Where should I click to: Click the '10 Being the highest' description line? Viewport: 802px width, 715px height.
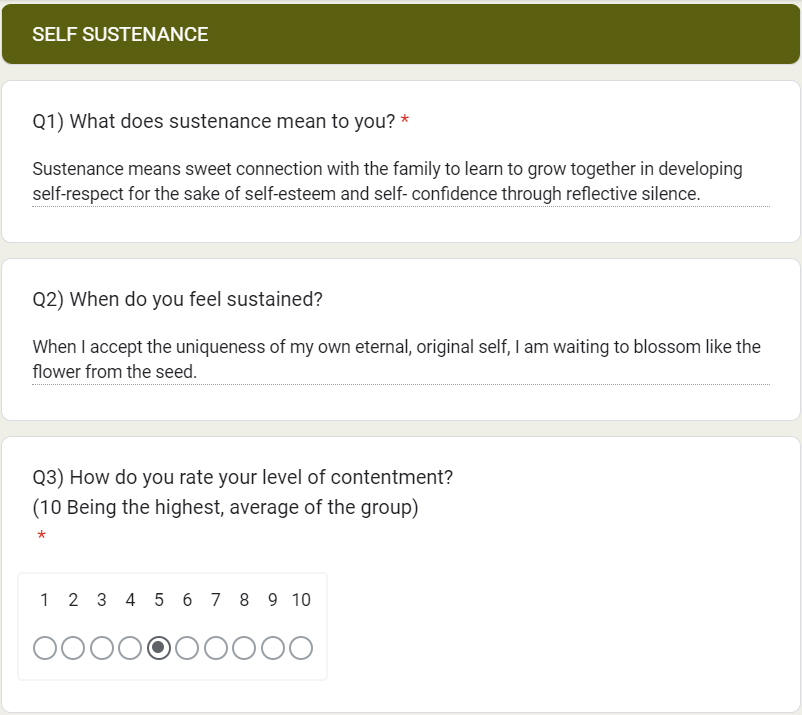coord(225,508)
